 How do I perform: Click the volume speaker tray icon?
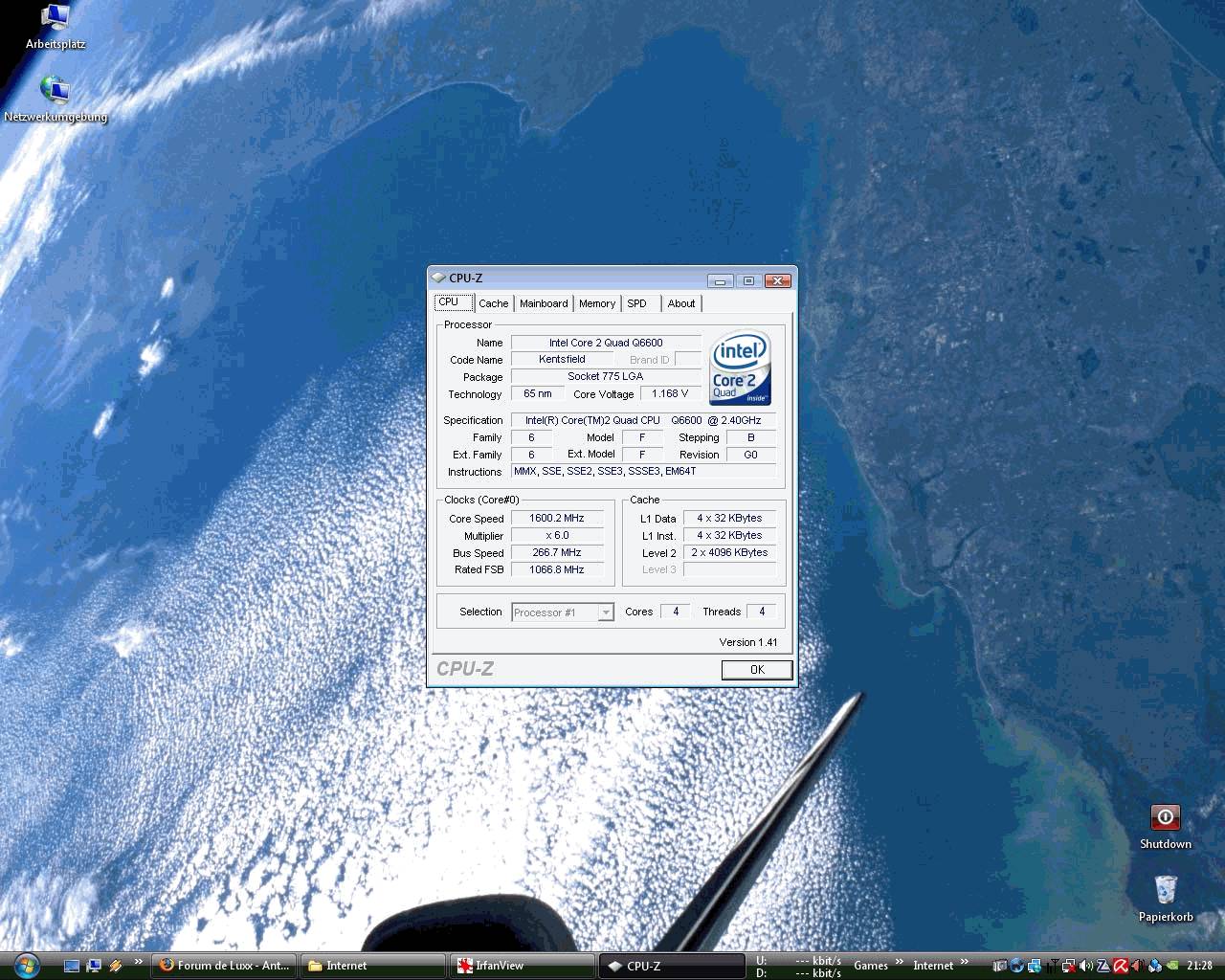[x=1085, y=966]
